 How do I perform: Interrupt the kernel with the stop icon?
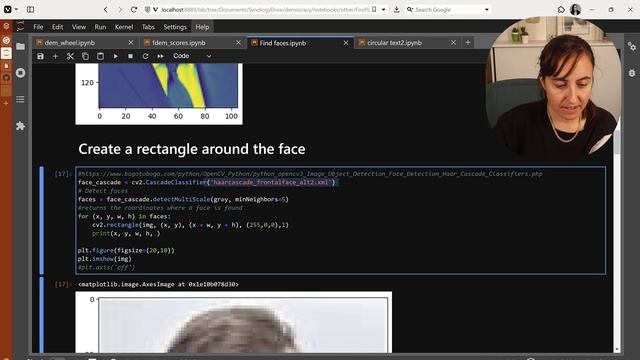point(130,56)
